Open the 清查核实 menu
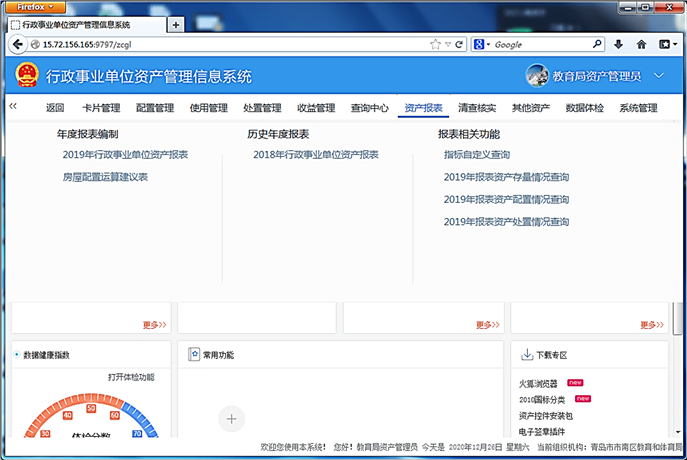Screen dimensions: 687x460 coord(477,108)
